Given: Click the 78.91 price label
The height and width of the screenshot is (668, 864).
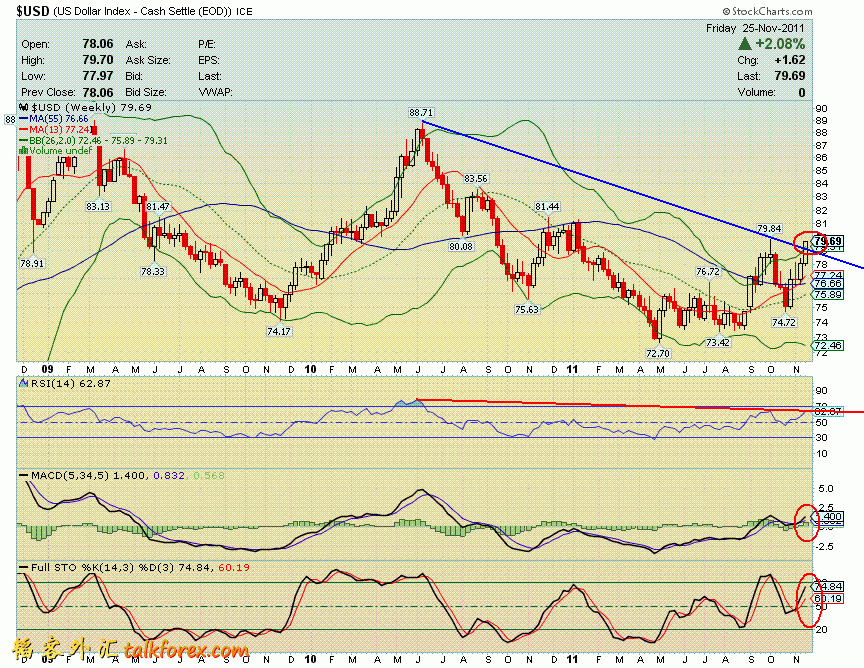Looking at the screenshot, I should pyautogui.click(x=32, y=263).
